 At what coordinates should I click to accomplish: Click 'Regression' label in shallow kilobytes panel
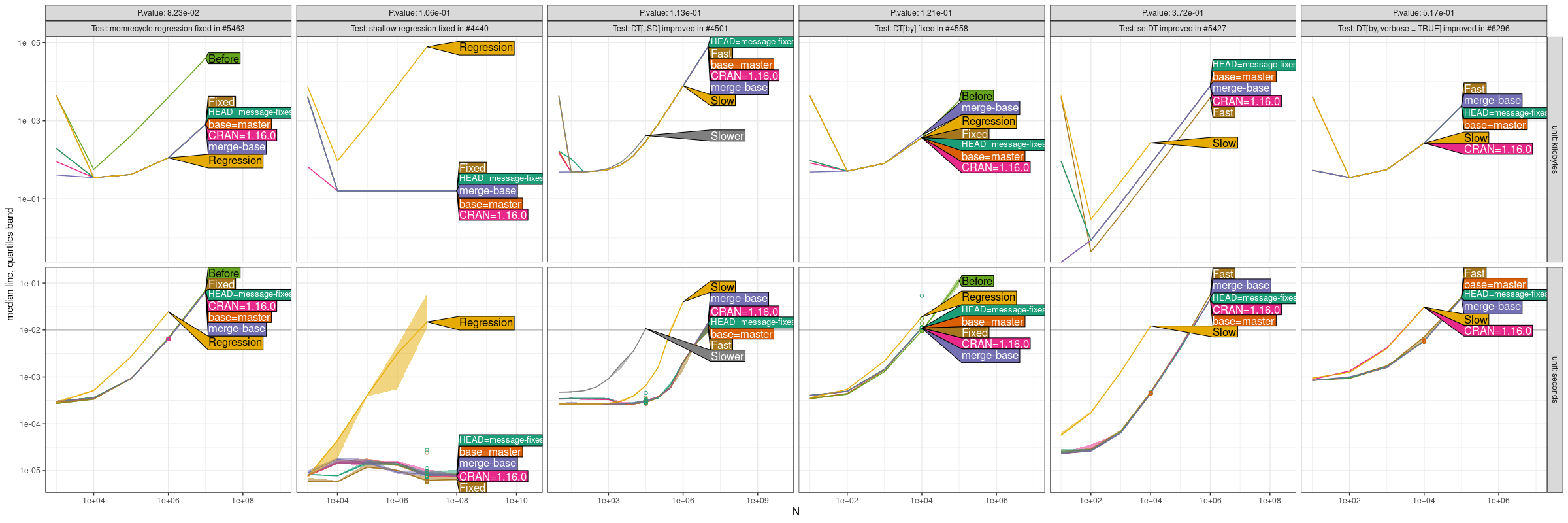(x=486, y=48)
